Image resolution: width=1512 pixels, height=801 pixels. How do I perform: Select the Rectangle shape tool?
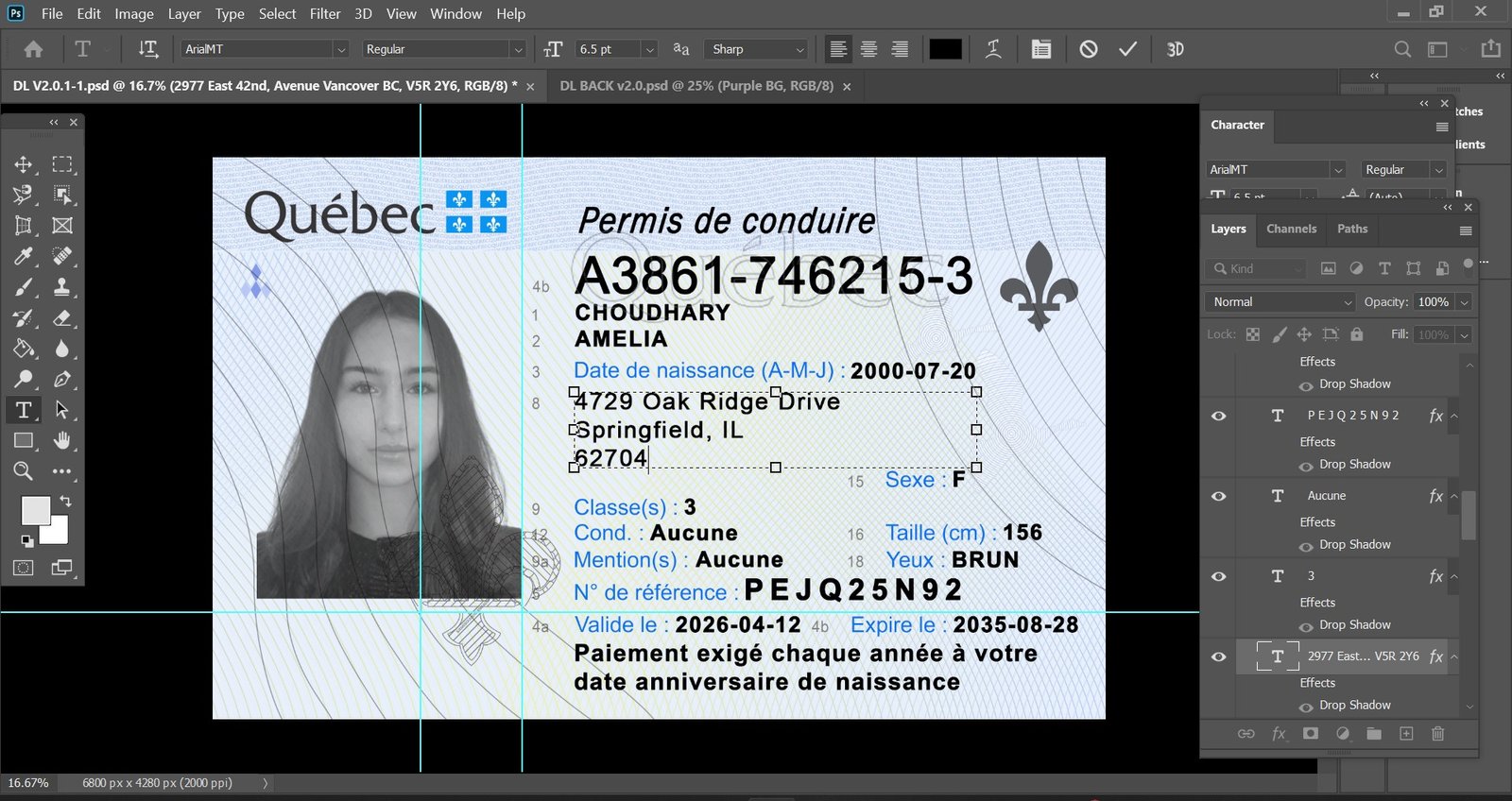click(x=24, y=441)
